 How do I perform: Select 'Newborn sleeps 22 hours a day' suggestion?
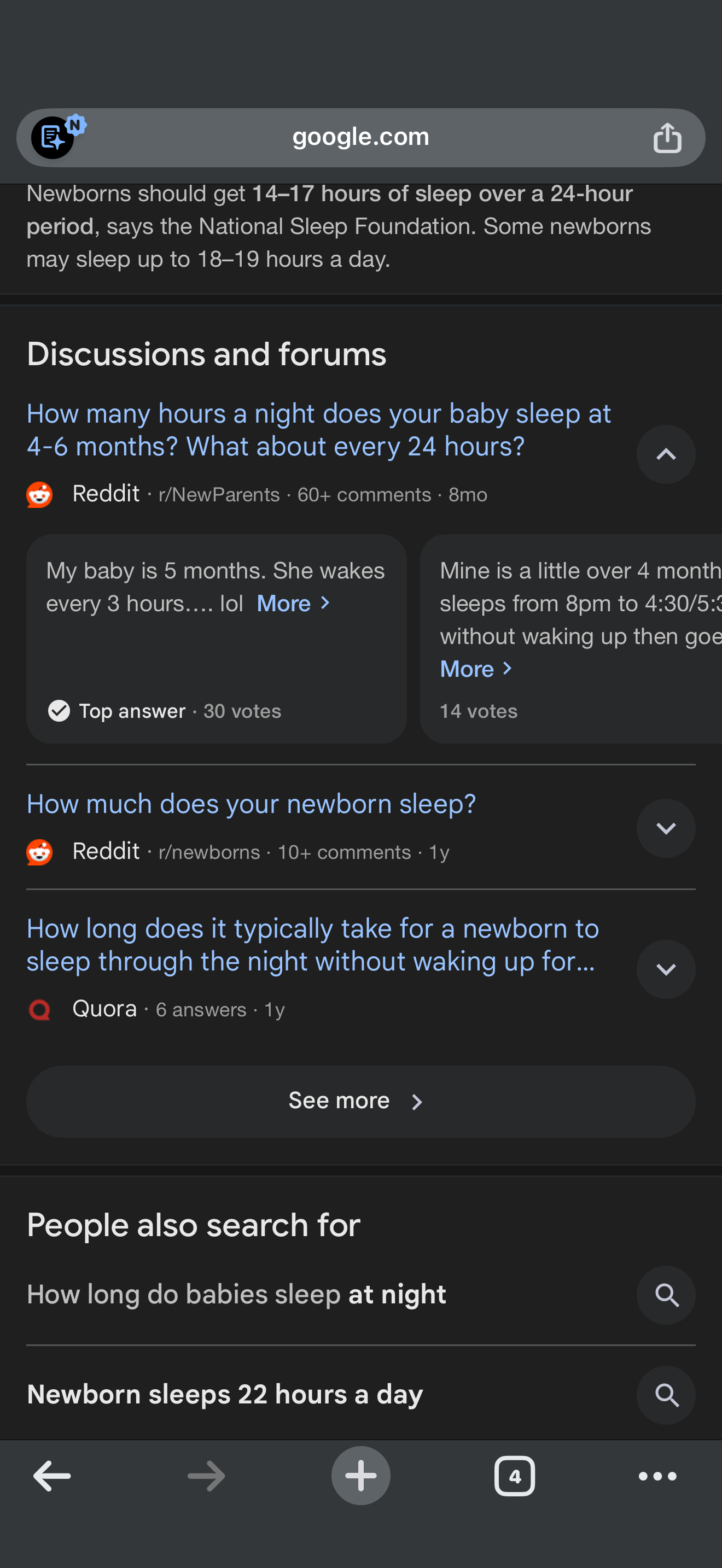click(225, 1395)
